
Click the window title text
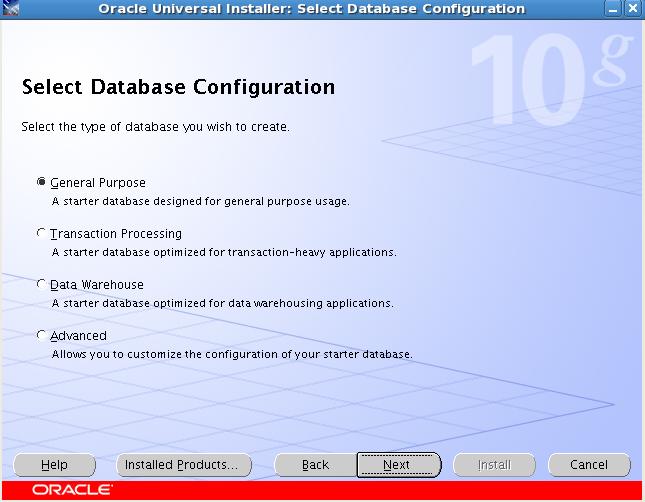pyautogui.click(x=312, y=9)
